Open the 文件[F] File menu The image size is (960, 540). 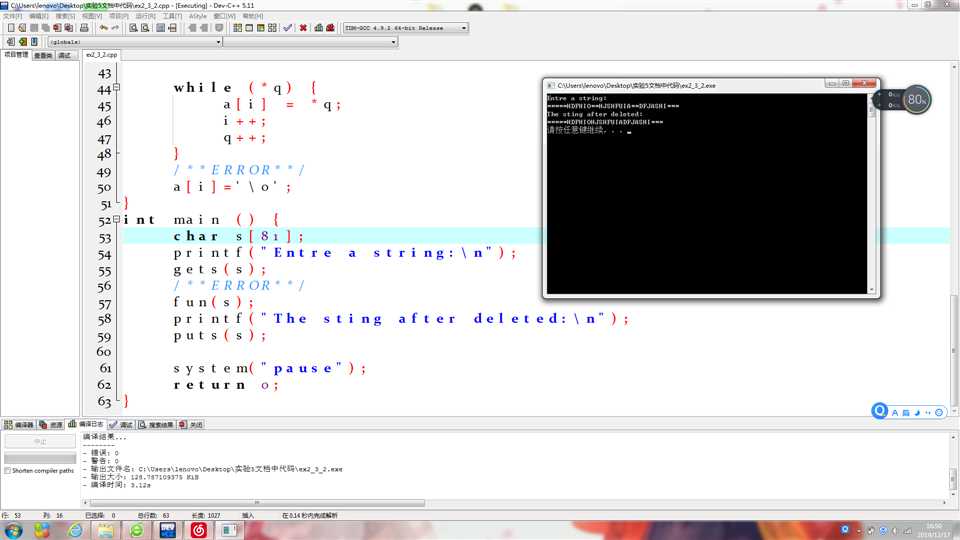(12, 16)
